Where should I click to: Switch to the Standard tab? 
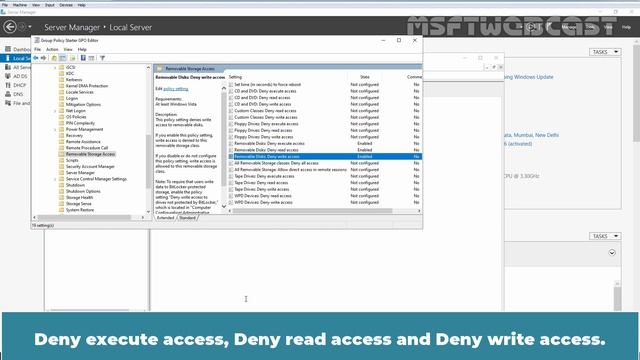click(187, 218)
